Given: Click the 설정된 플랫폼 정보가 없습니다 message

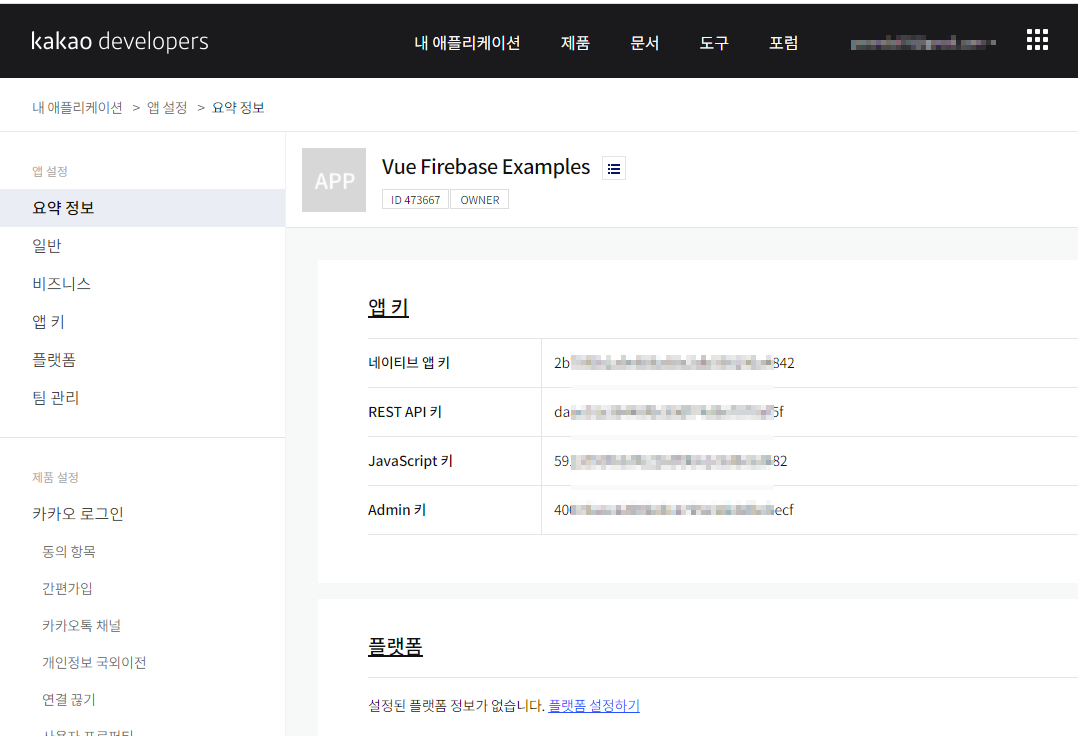Looking at the screenshot, I should [x=456, y=706].
